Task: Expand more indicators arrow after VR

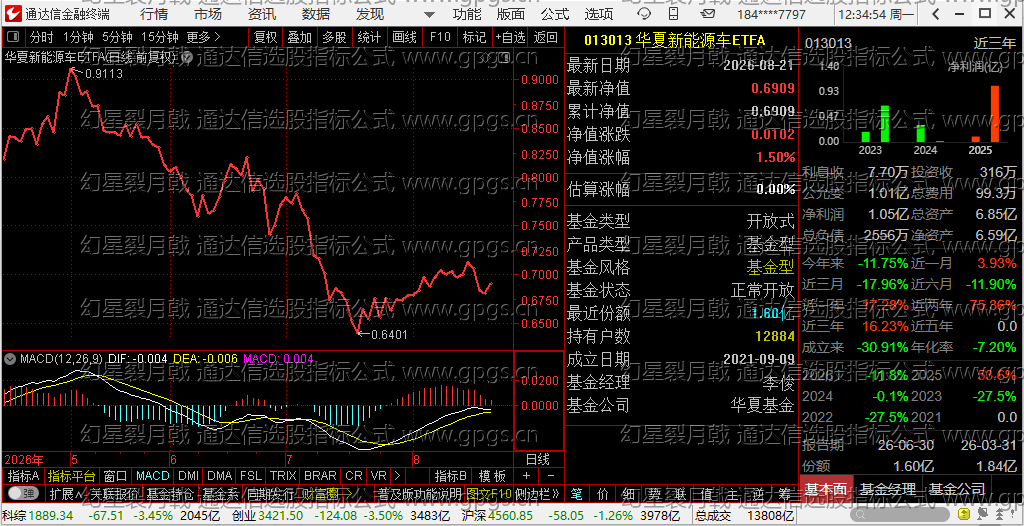Action: (x=396, y=476)
